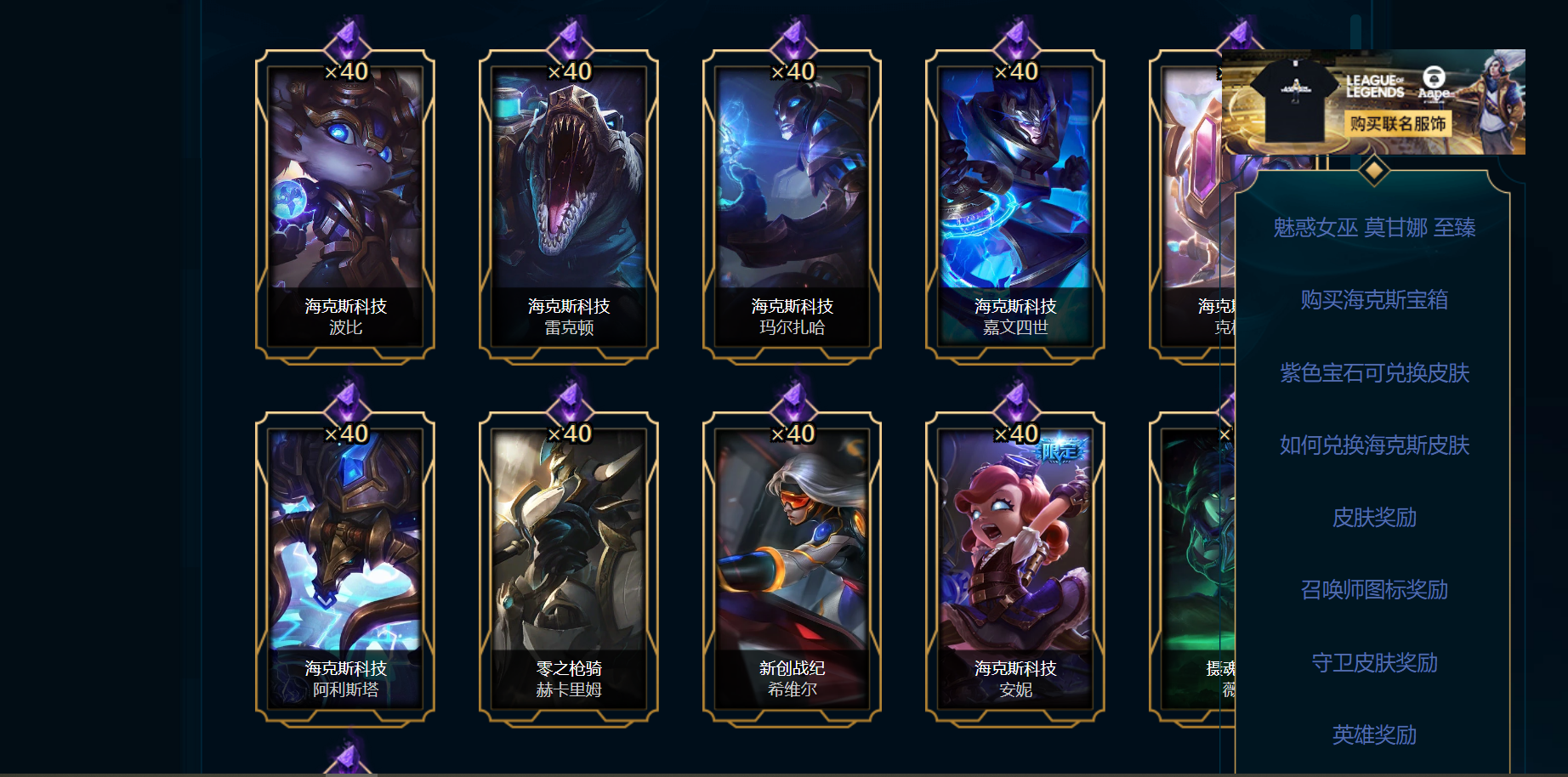Open 海克斯科技 波比 skin card

(345, 206)
